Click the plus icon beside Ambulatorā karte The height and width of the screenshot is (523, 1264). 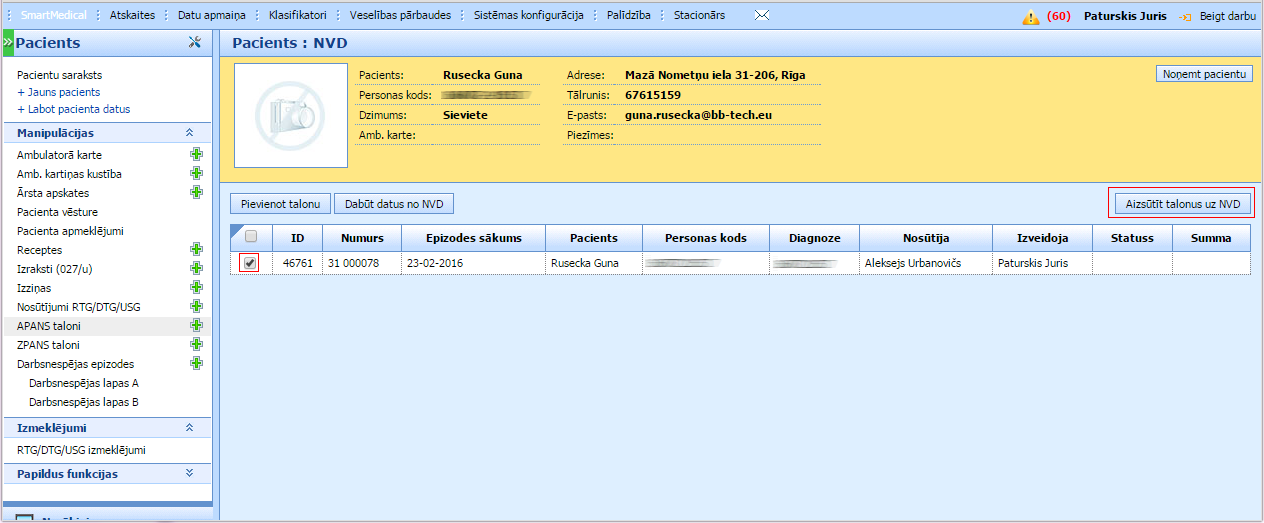(196, 155)
